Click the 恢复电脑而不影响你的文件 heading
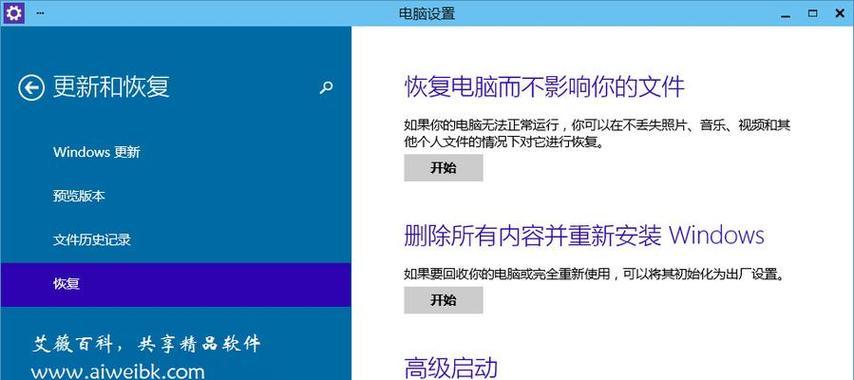854x380 pixels. (x=544, y=87)
